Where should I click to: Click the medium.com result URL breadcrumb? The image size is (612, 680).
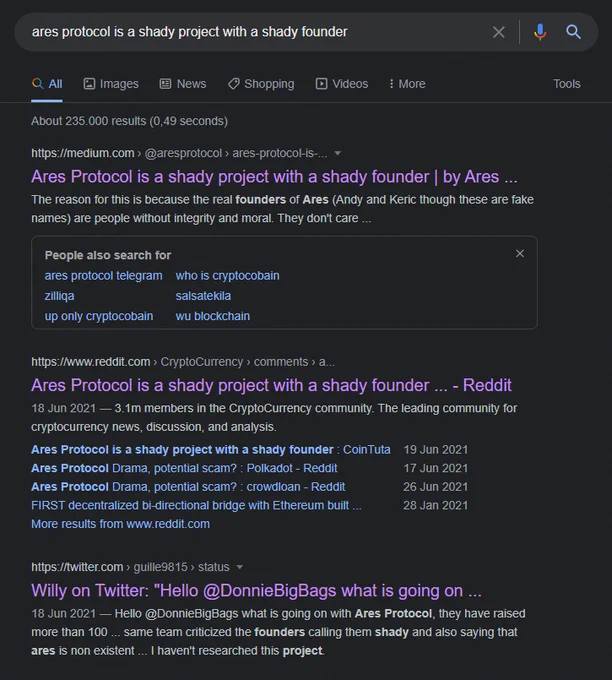179,153
